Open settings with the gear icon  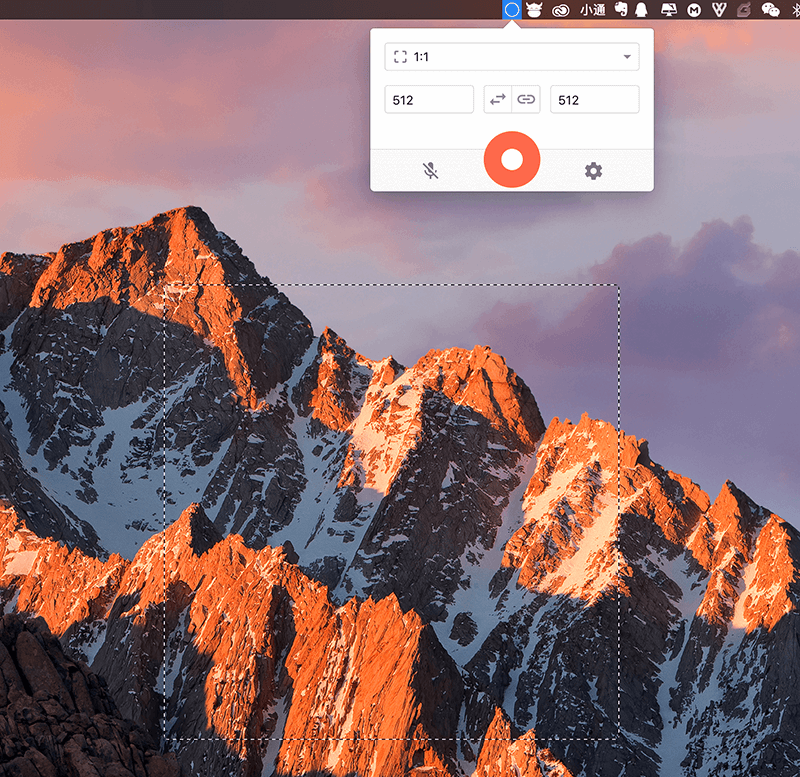(x=593, y=171)
